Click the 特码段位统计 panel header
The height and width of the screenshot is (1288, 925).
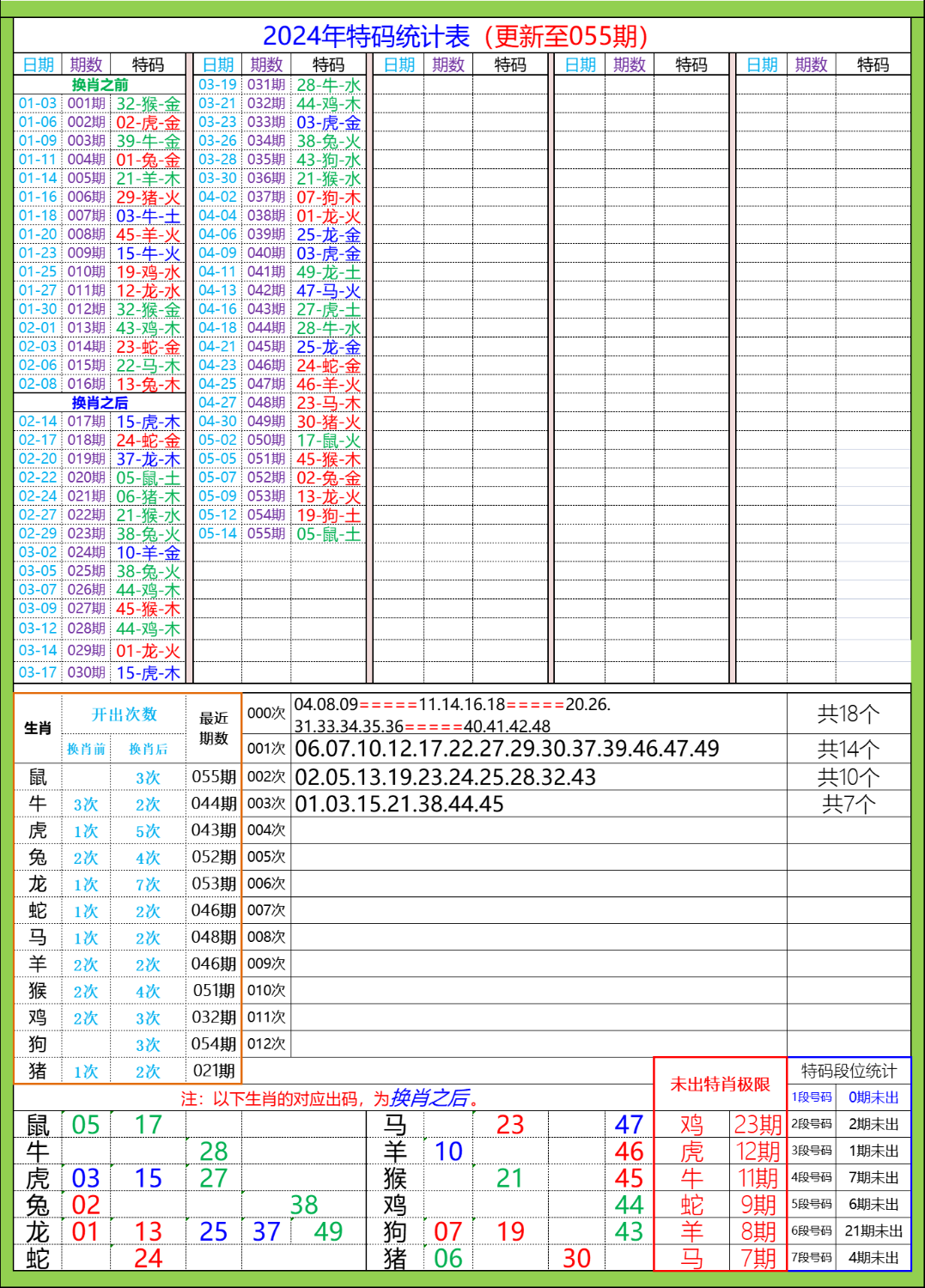tap(848, 1071)
